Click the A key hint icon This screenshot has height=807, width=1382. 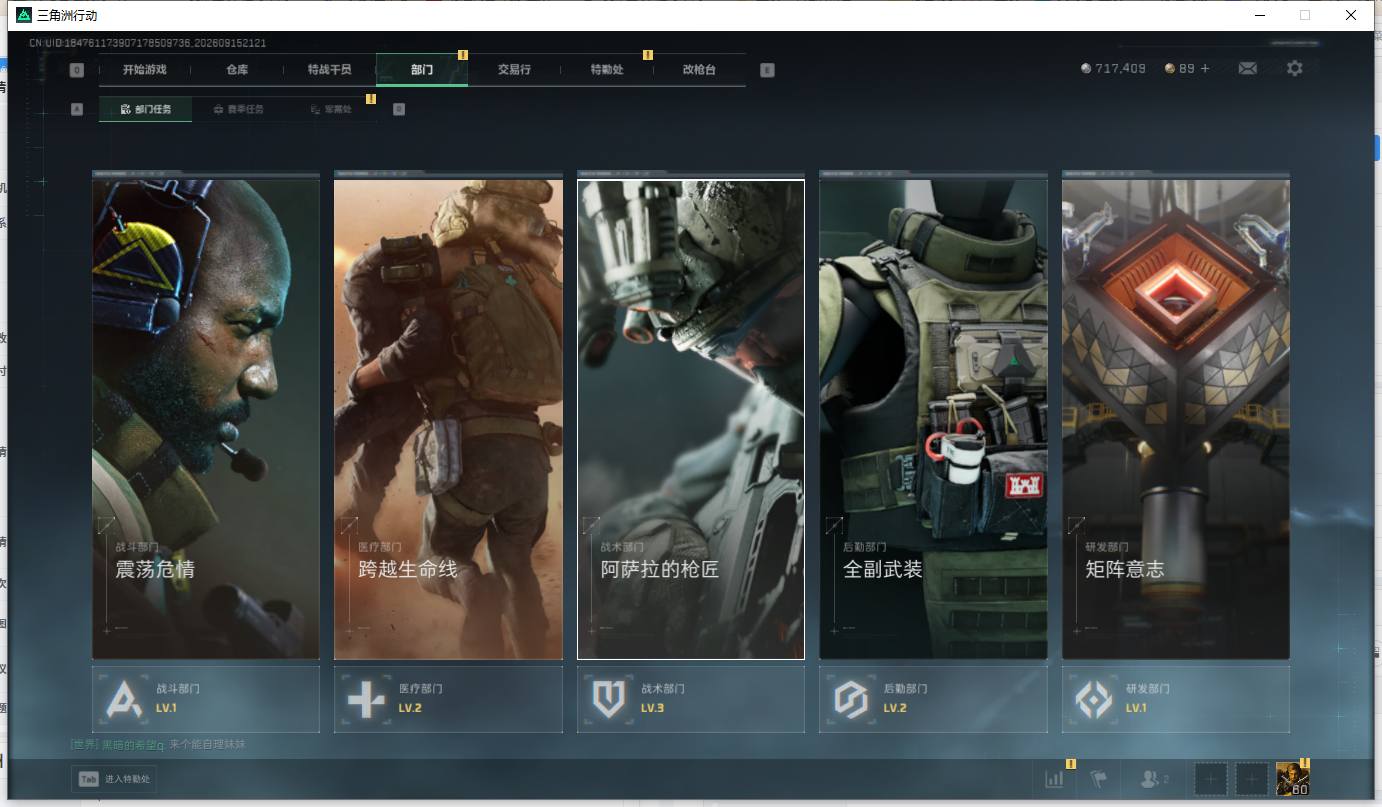[77, 109]
